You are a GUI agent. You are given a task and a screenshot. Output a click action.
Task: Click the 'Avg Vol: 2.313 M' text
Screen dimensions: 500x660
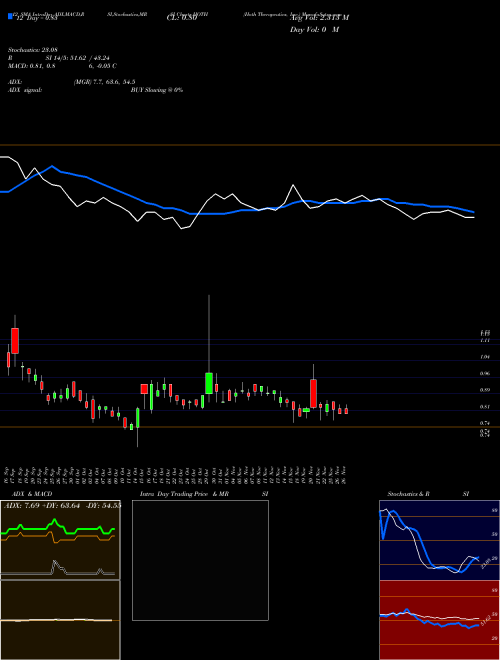click(x=319, y=18)
